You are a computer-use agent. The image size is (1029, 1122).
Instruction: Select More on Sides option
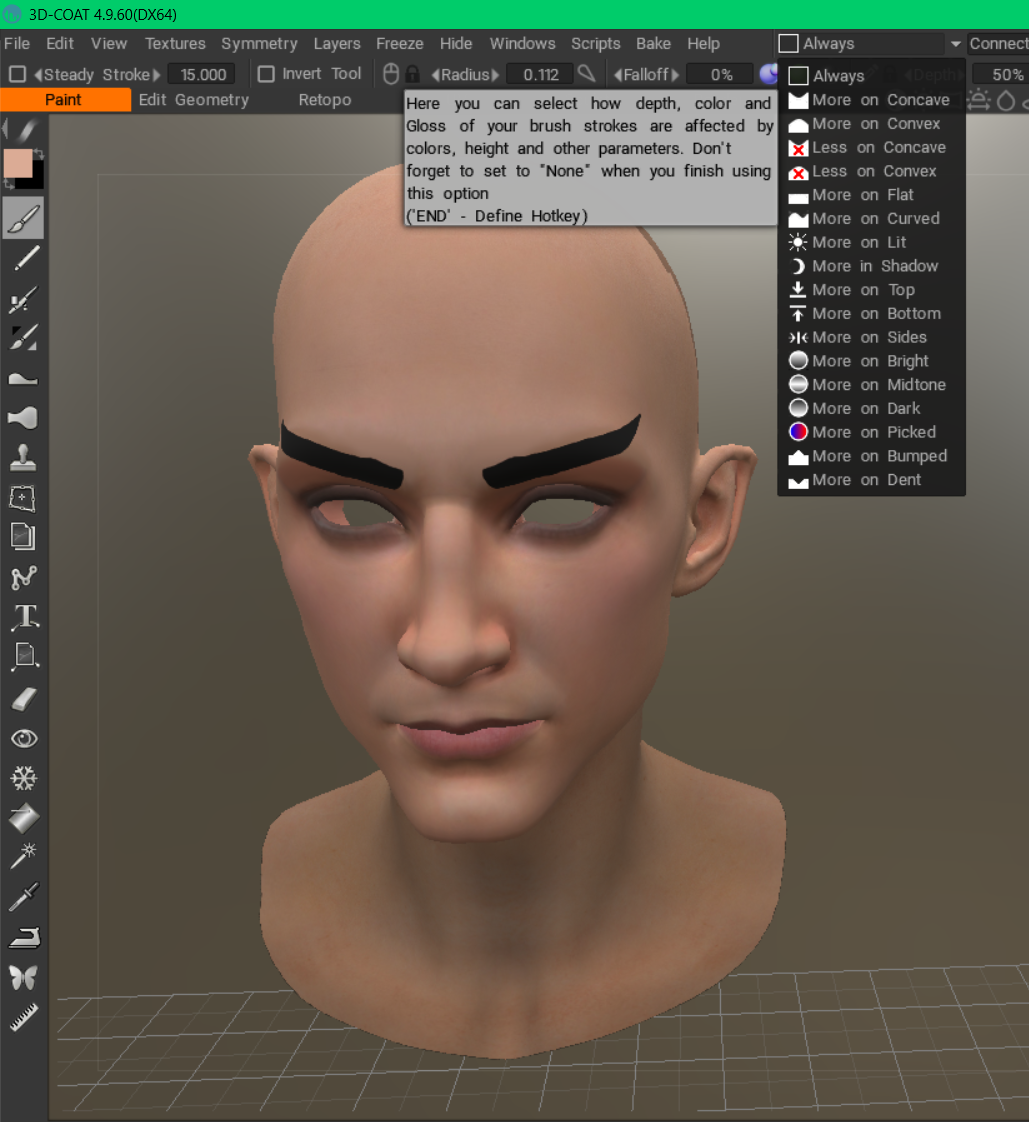click(x=872, y=337)
